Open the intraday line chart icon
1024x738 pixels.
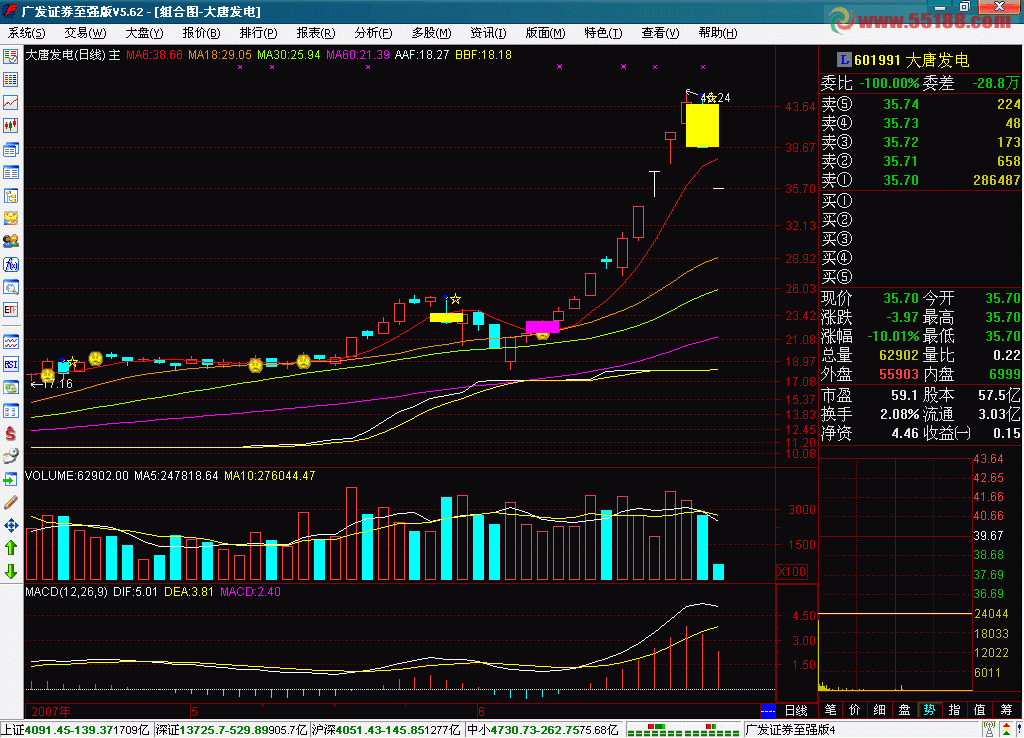click(x=10, y=103)
